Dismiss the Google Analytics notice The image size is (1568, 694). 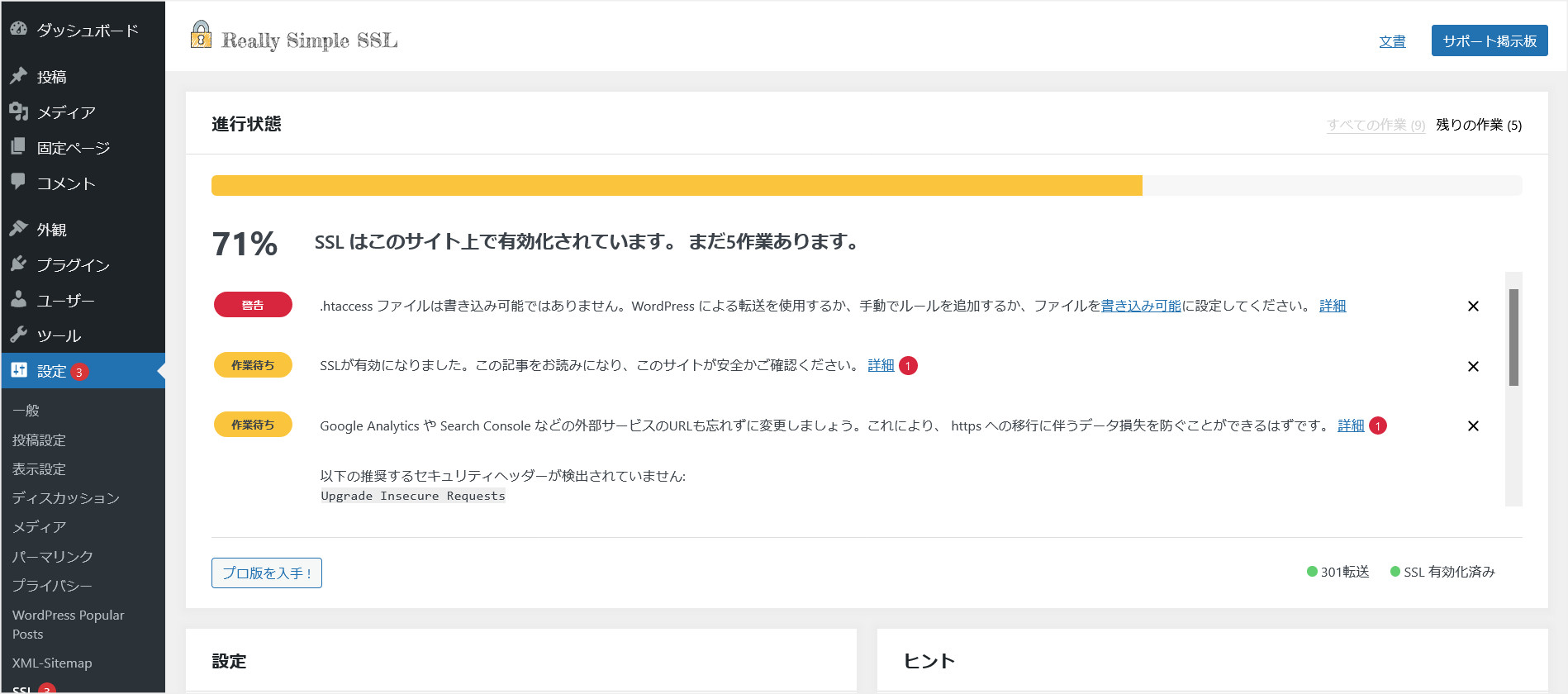[1473, 426]
